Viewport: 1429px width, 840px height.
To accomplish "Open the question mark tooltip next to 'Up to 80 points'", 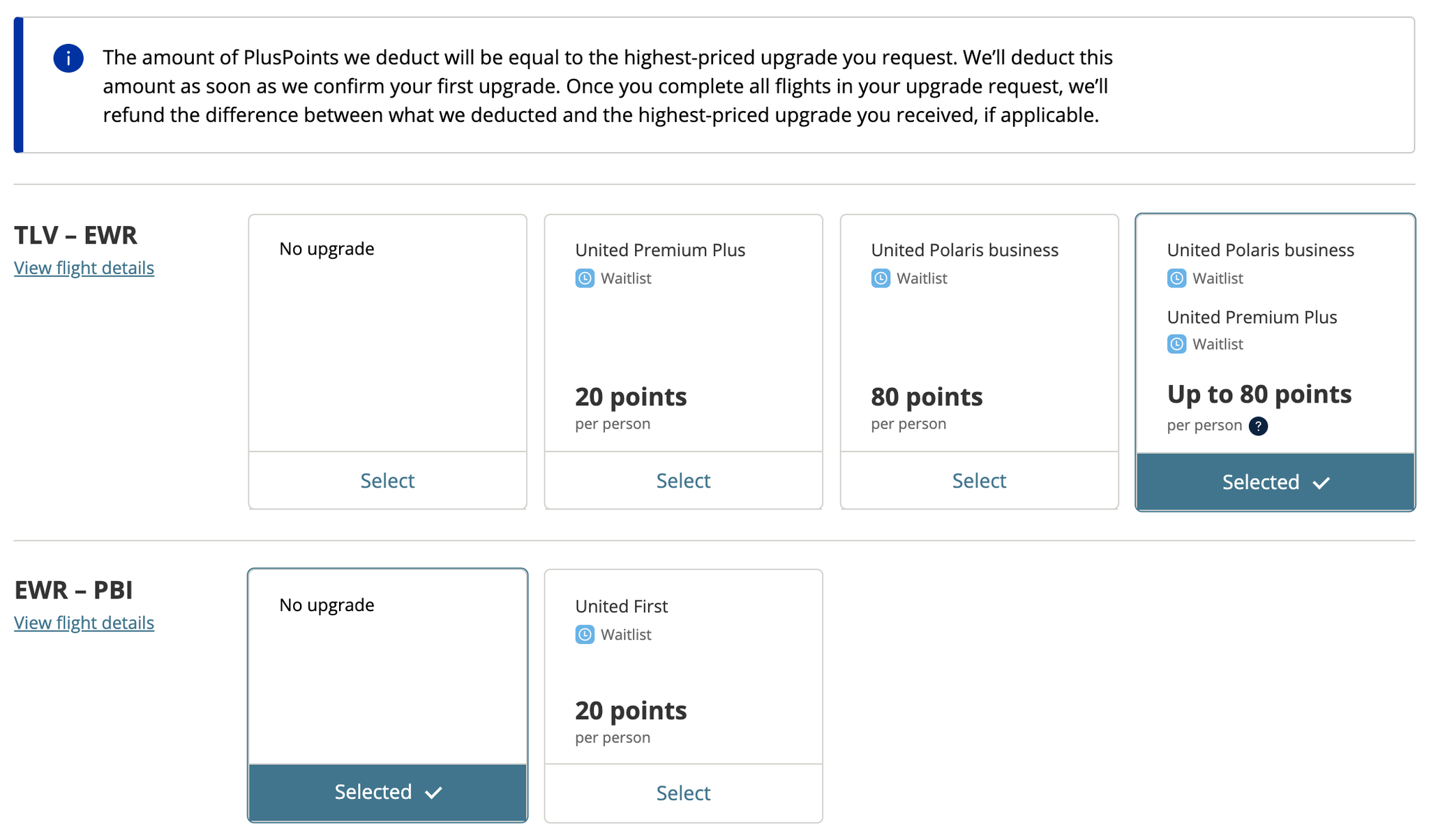I will [1258, 426].
